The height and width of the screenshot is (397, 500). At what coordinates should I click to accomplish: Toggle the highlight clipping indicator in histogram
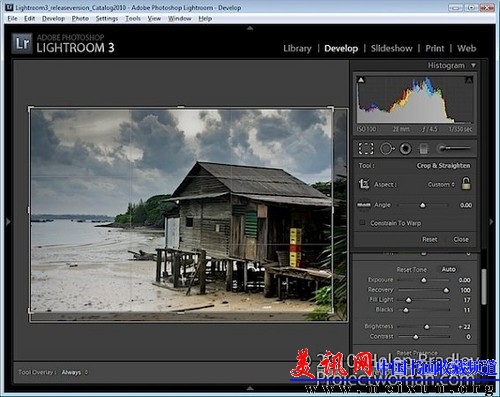(x=469, y=80)
